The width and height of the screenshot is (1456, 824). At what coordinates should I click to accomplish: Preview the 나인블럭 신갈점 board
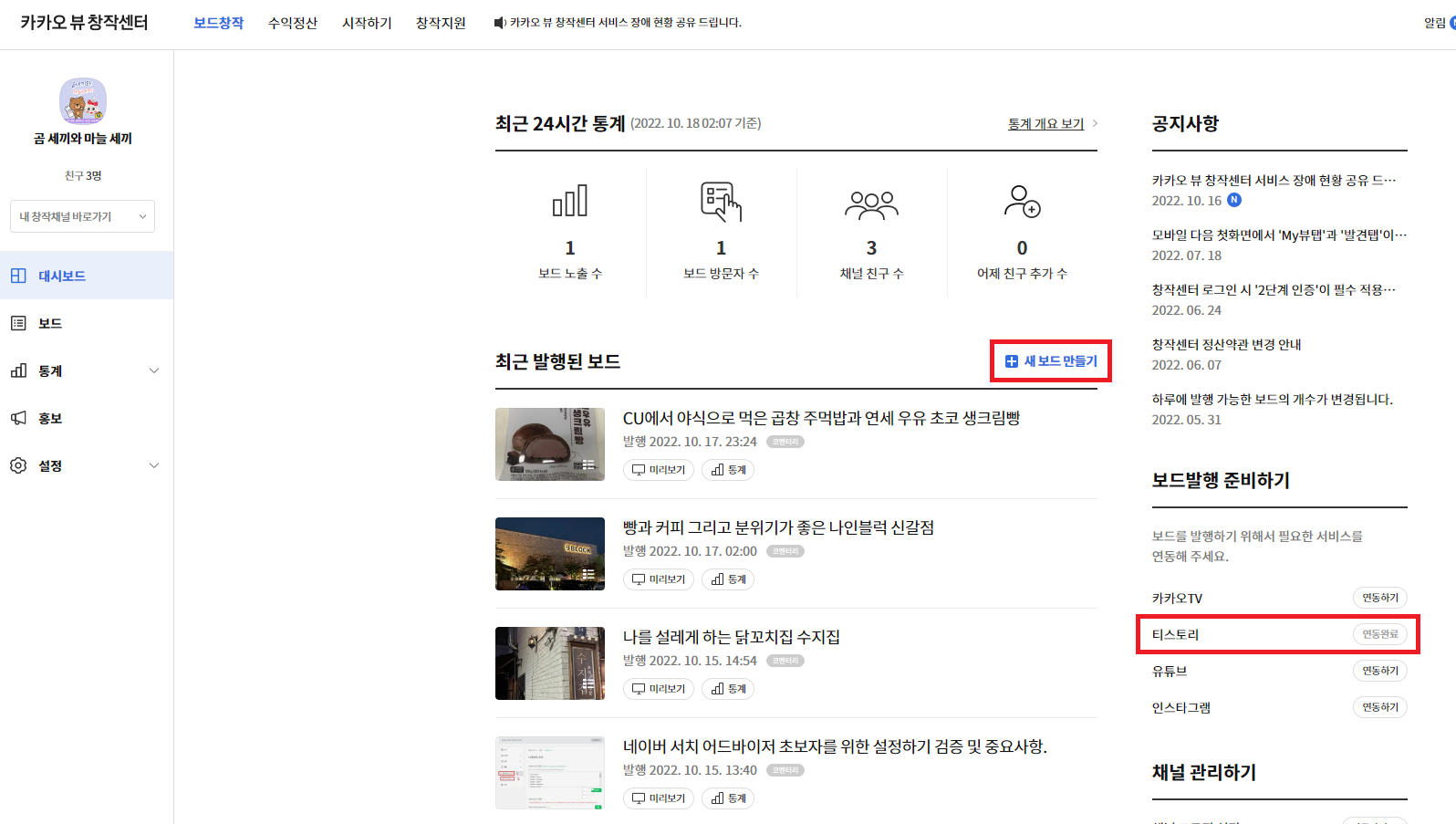coord(659,579)
